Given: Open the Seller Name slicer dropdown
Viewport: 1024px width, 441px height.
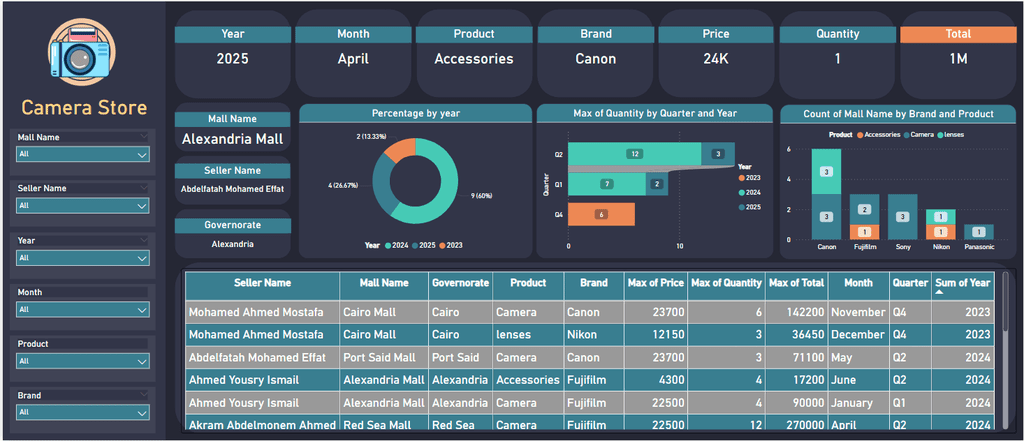Looking at the screenshot, I should pos(83,206).
